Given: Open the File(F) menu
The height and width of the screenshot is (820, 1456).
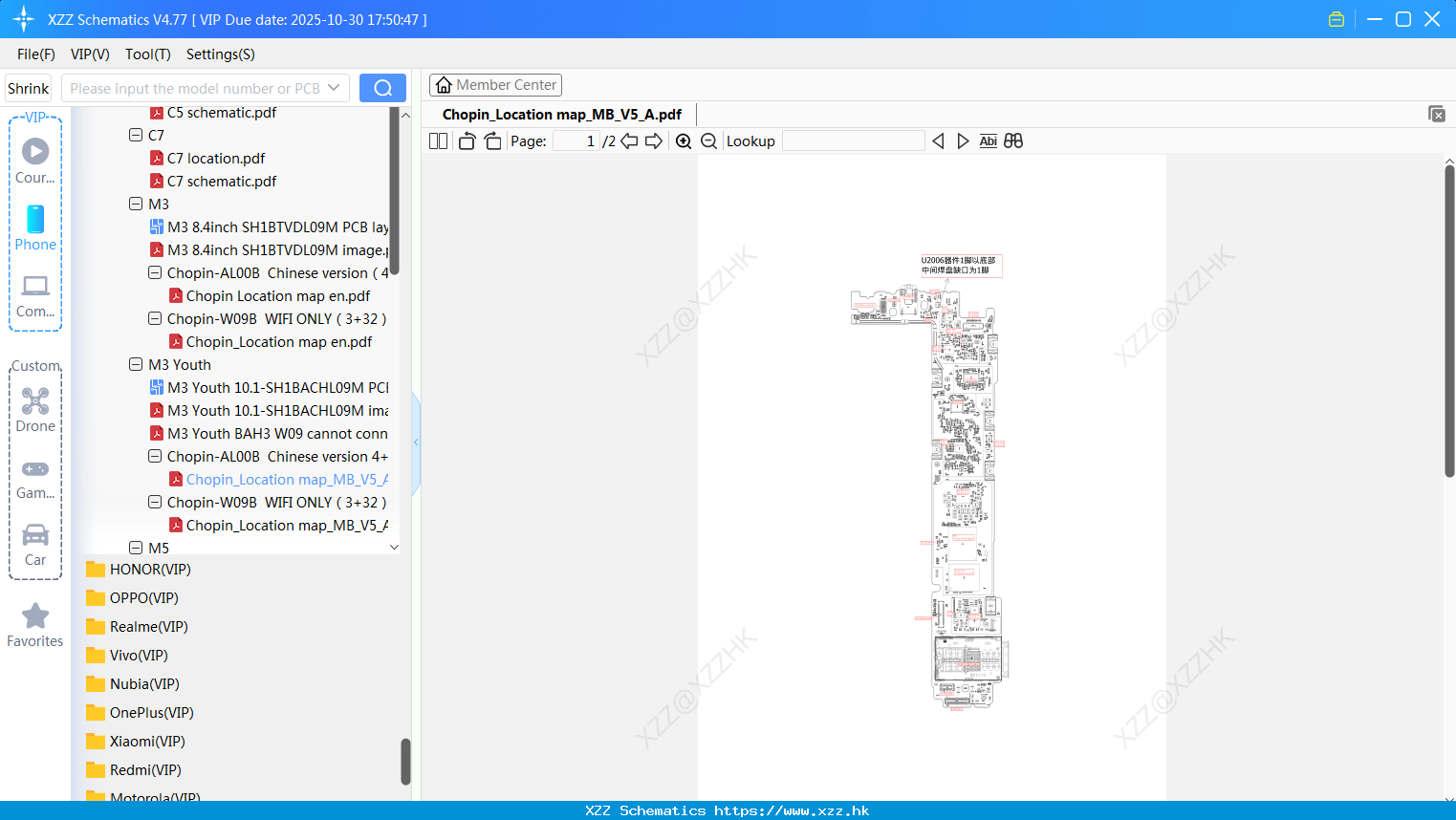Looking at the screenshot, I should (36, 54).
